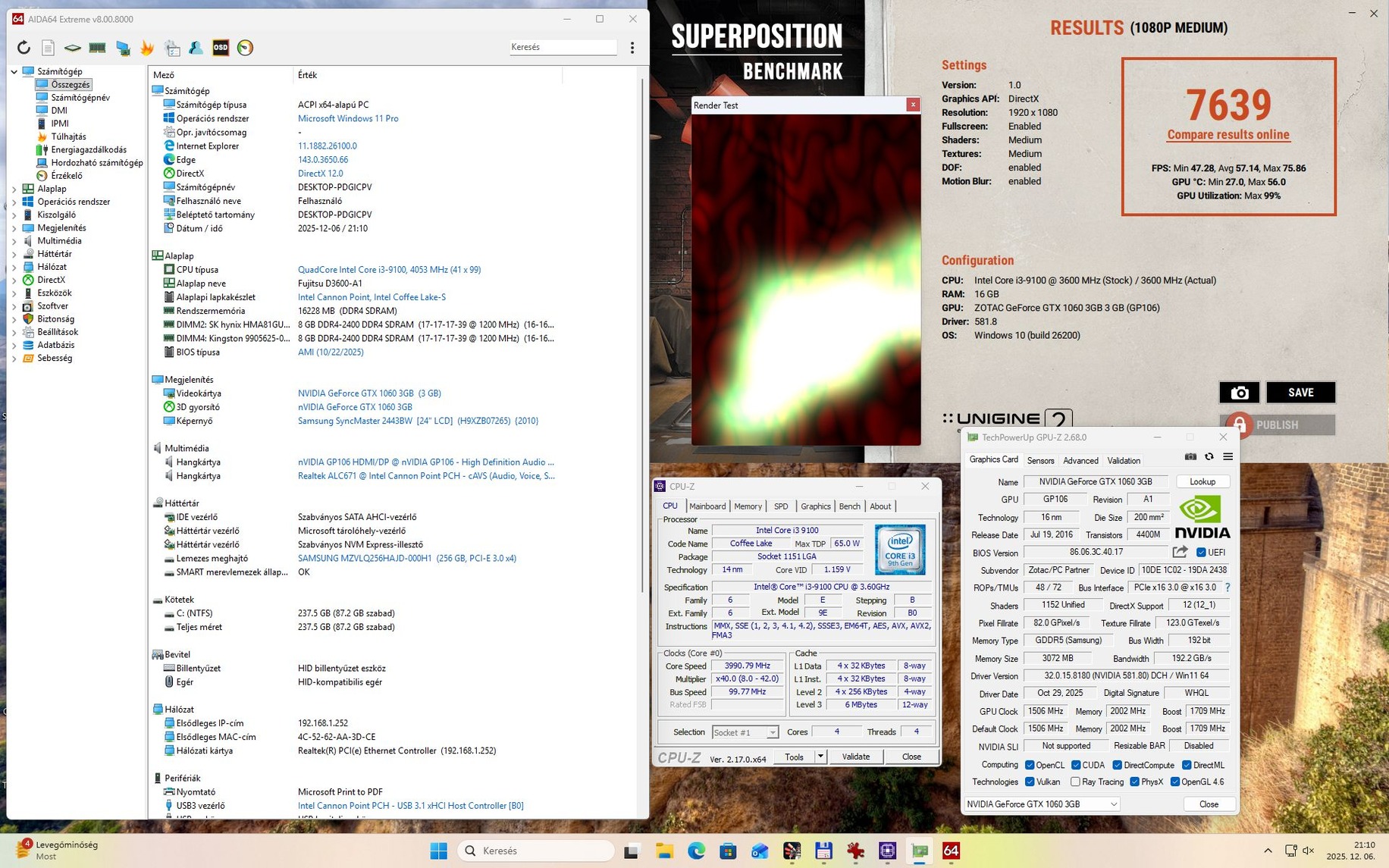The height and width of the screenshot is (868, 1389).
Task: Click the CPU chip icon in AIDA64 toolbar
Action: 73,48
